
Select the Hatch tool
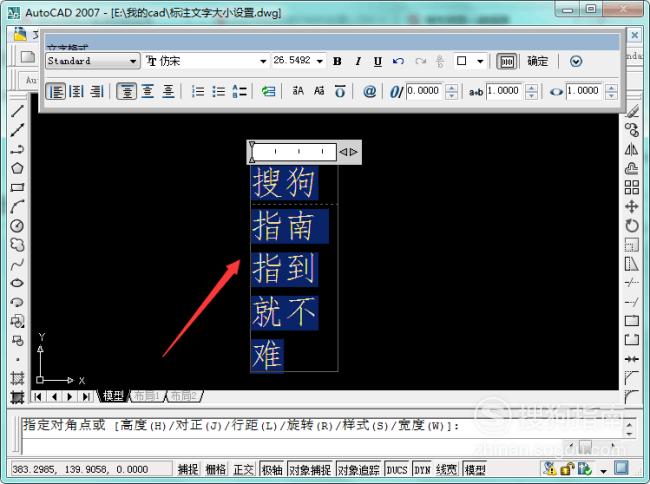pos(17,378)
